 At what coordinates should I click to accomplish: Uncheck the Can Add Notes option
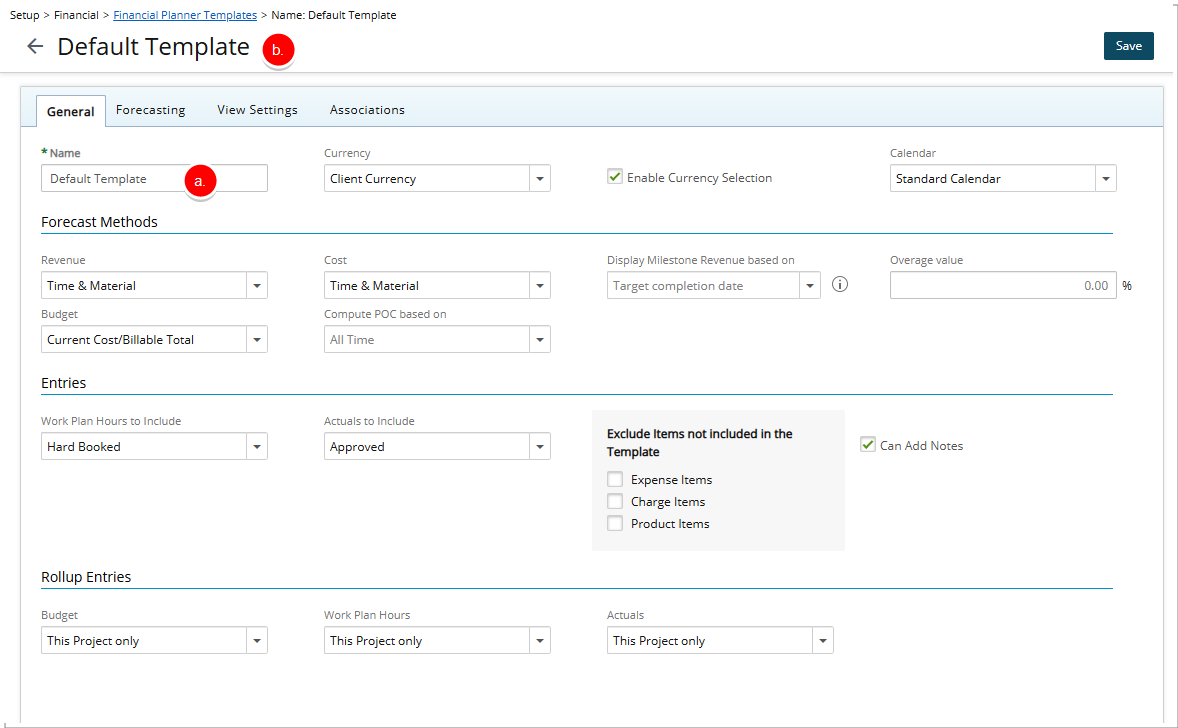(x=867, y=444)
